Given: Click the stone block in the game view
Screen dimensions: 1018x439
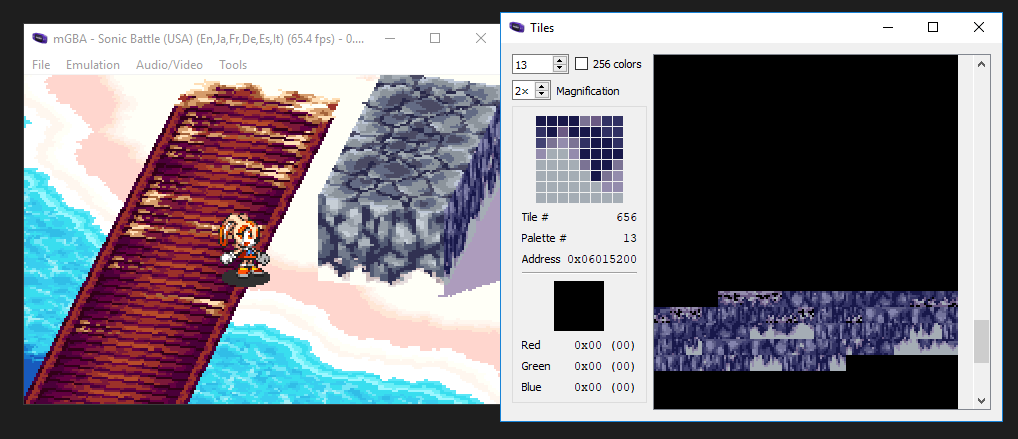Looking at the screenshot, I should [406, 182].
